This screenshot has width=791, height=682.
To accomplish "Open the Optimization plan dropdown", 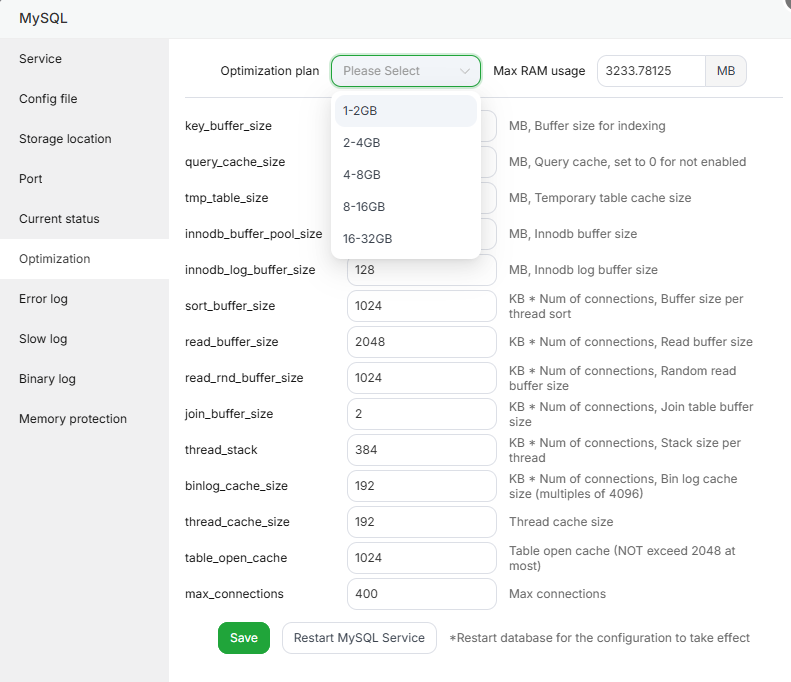I will tap(406, 71).
